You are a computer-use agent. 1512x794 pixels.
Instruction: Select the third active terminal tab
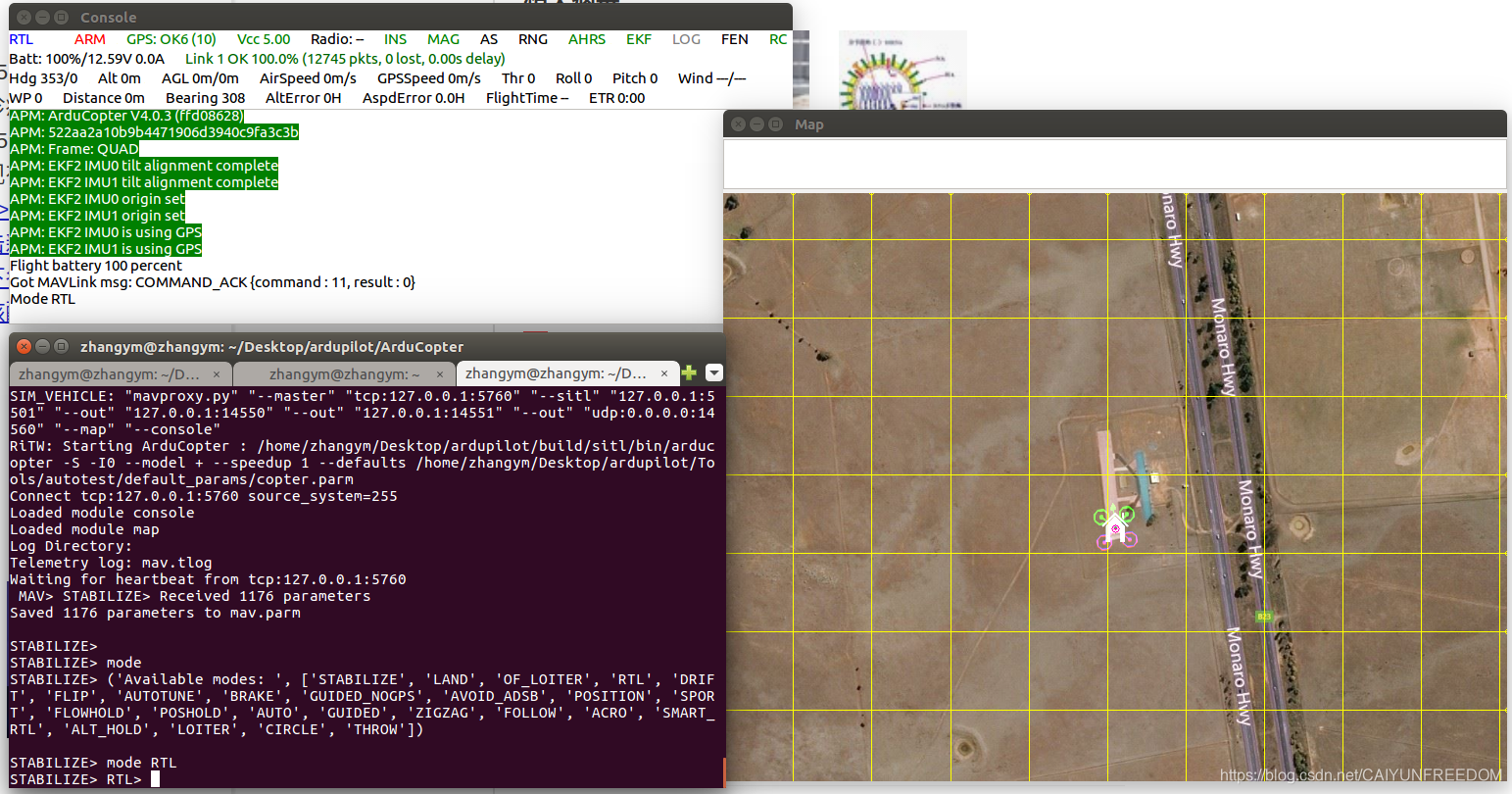pos(567,373)
